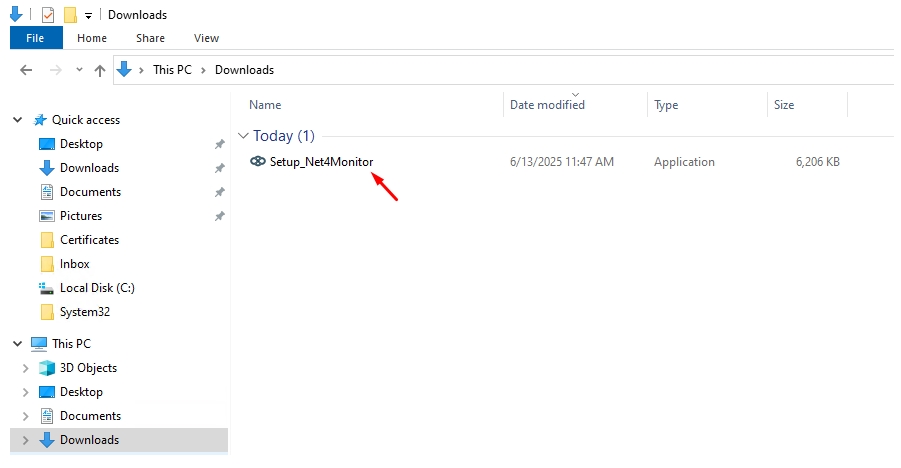Open Local Disk (C:) in Quick access
901x468 pixels.
point(97,288)
